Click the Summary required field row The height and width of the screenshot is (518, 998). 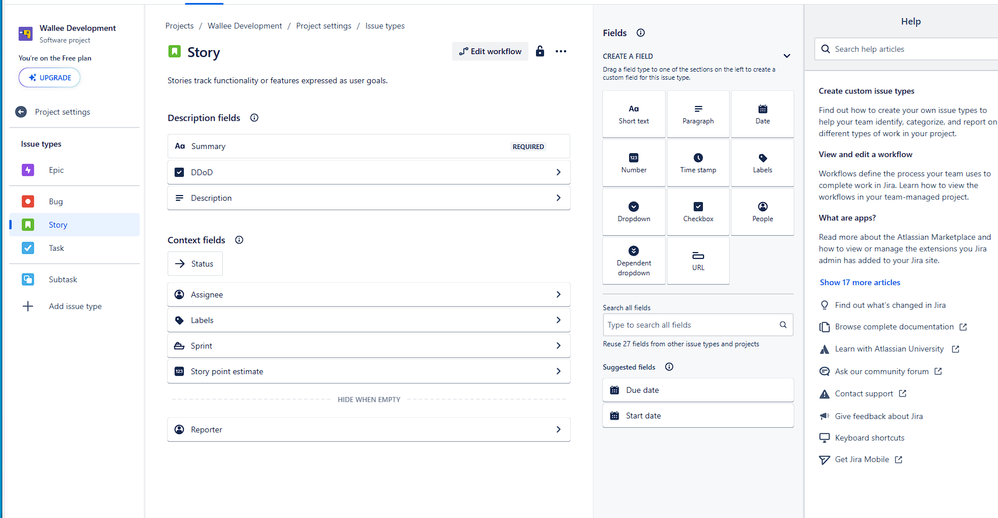point(369,146)
